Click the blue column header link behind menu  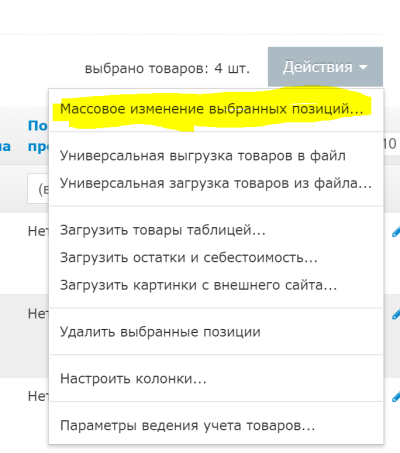click(38, 136)
